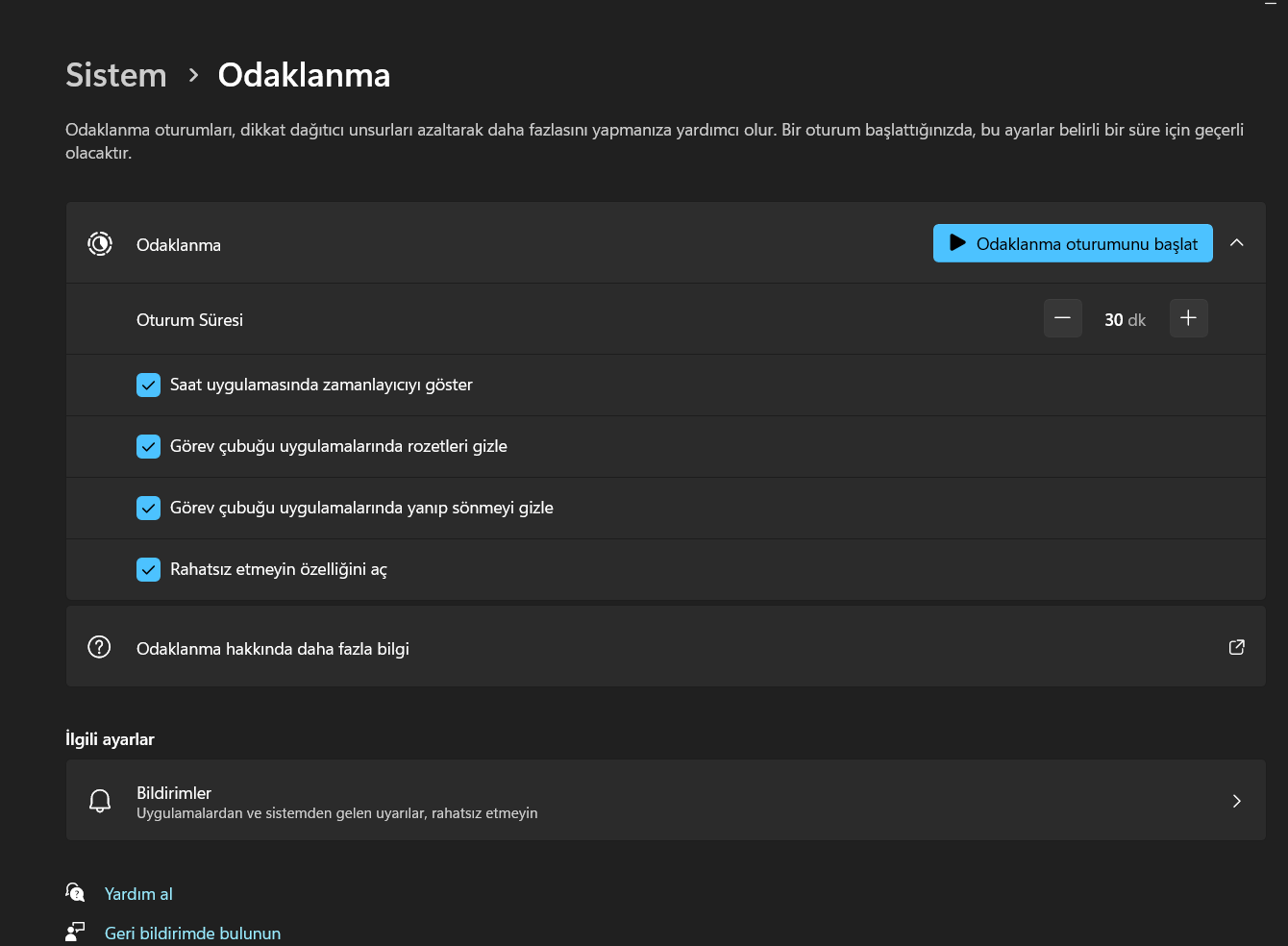
Task: Uncheck Saat uygulamasında zamanlayıcıyı göster
Action: click(148, 385)
